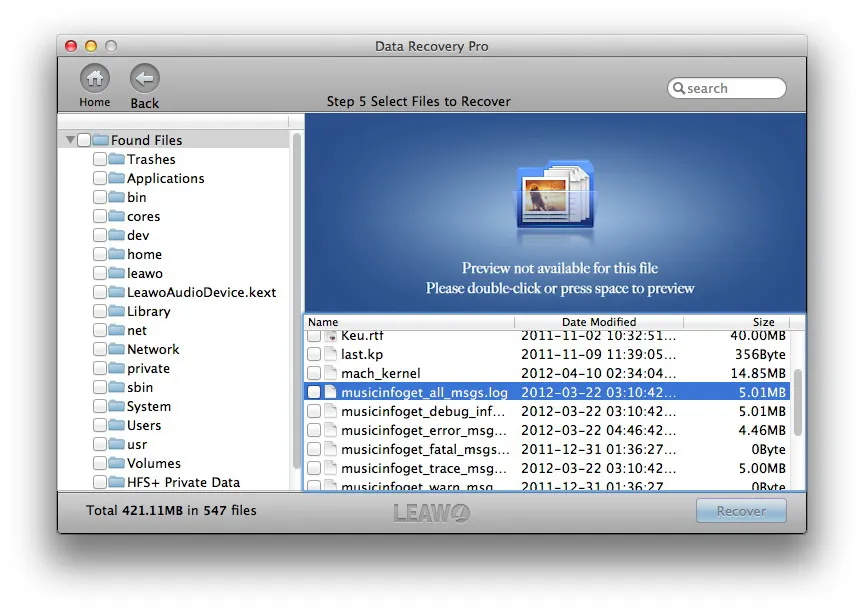This screenshot has width=864, height=613.
Task: Click the mach_kernel file icon
Action: (x=330, y=373)
